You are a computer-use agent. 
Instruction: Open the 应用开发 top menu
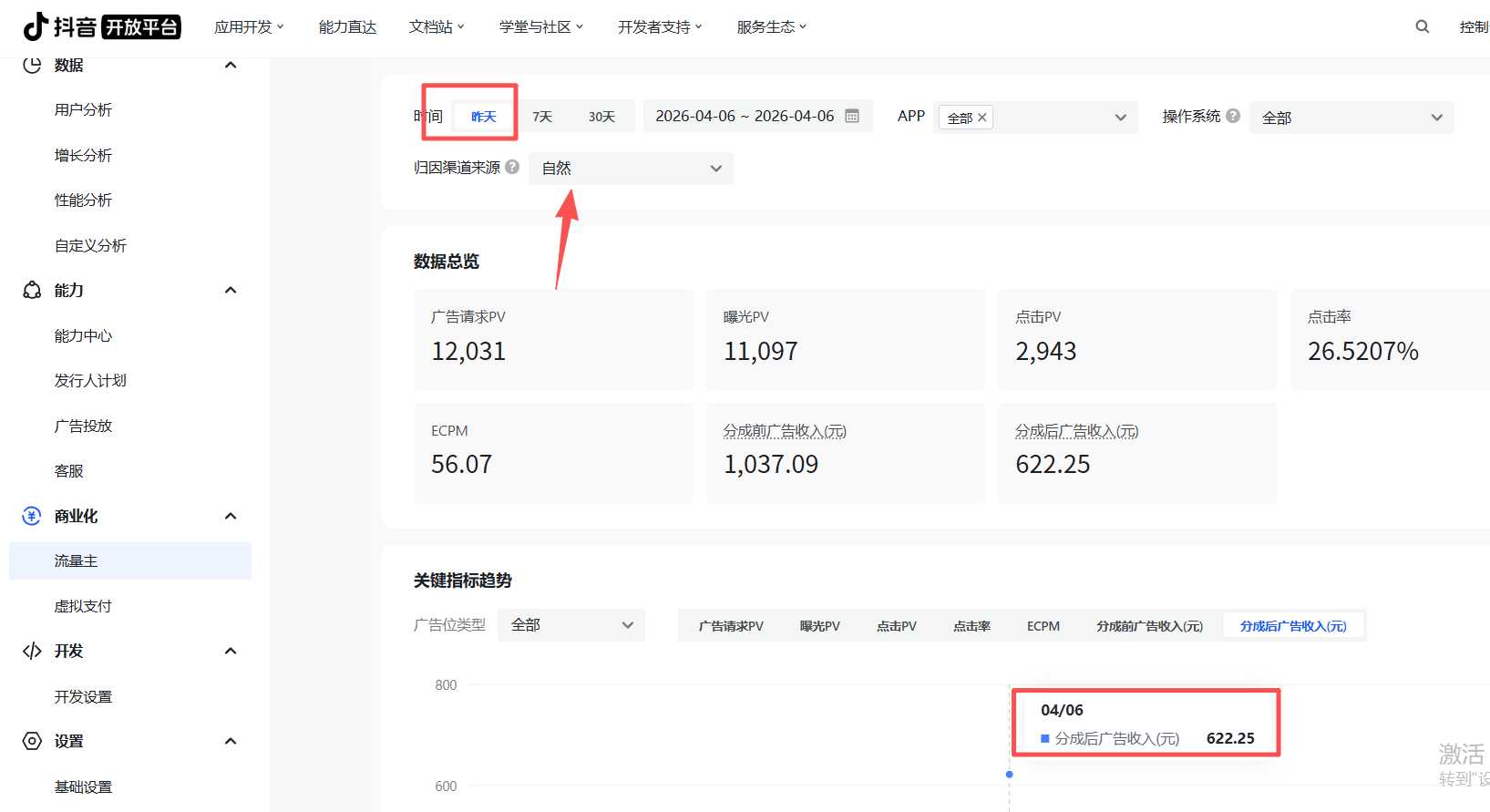click(249, 27)
